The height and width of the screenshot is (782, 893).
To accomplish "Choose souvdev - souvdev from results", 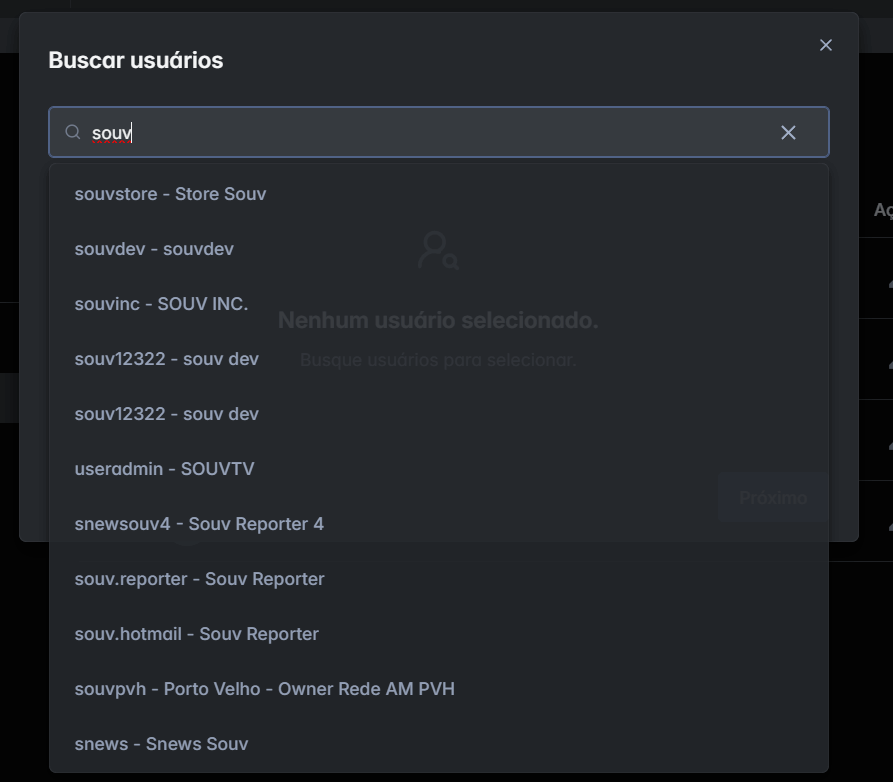I will [x=154, y=249].
